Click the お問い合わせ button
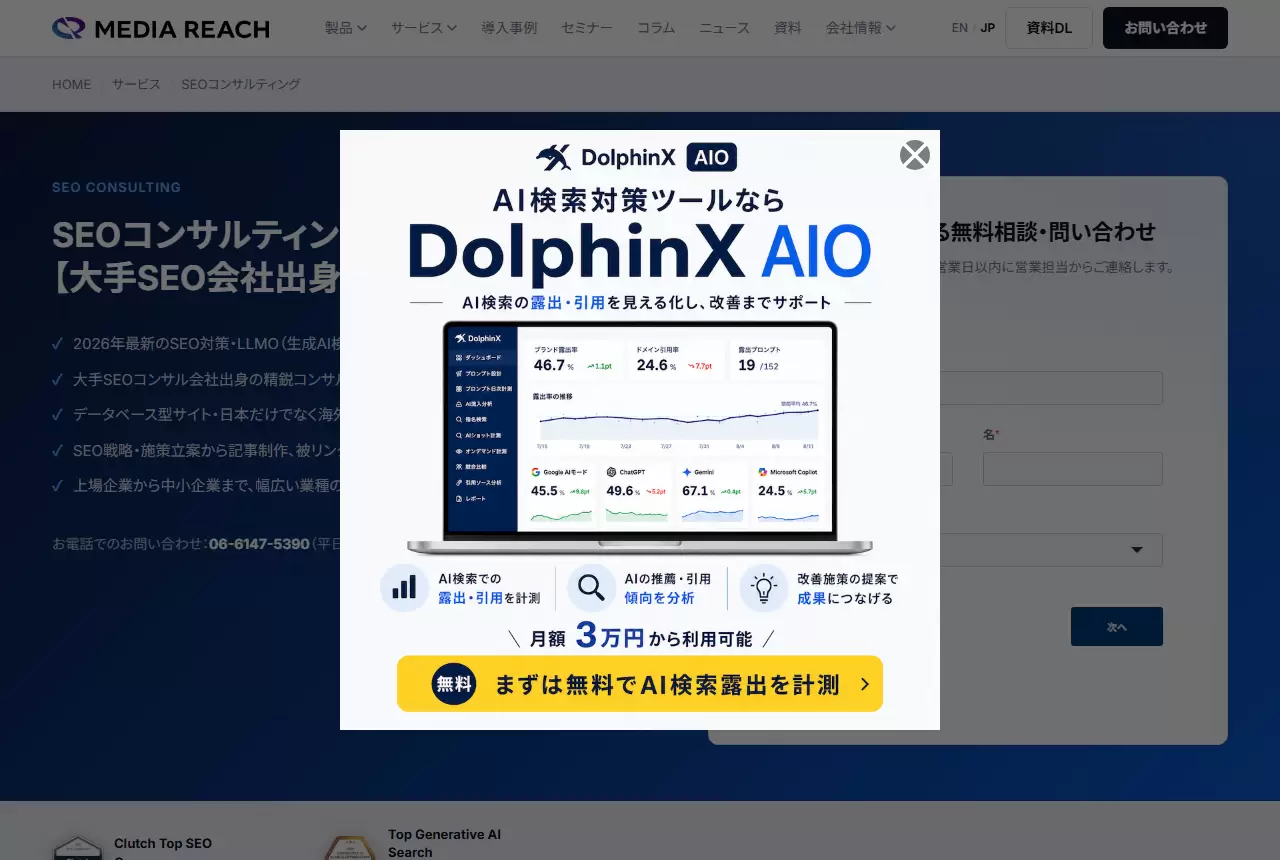Viewport: 1280px width, 860px height. (1165, 28)
